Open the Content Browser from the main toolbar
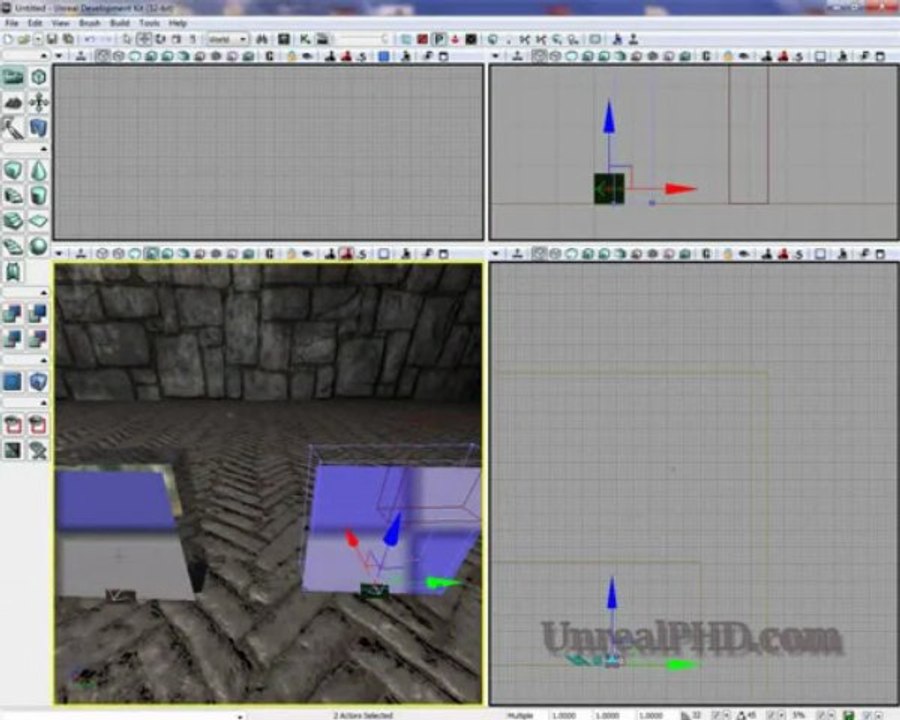900x720 pixels. 284,39
